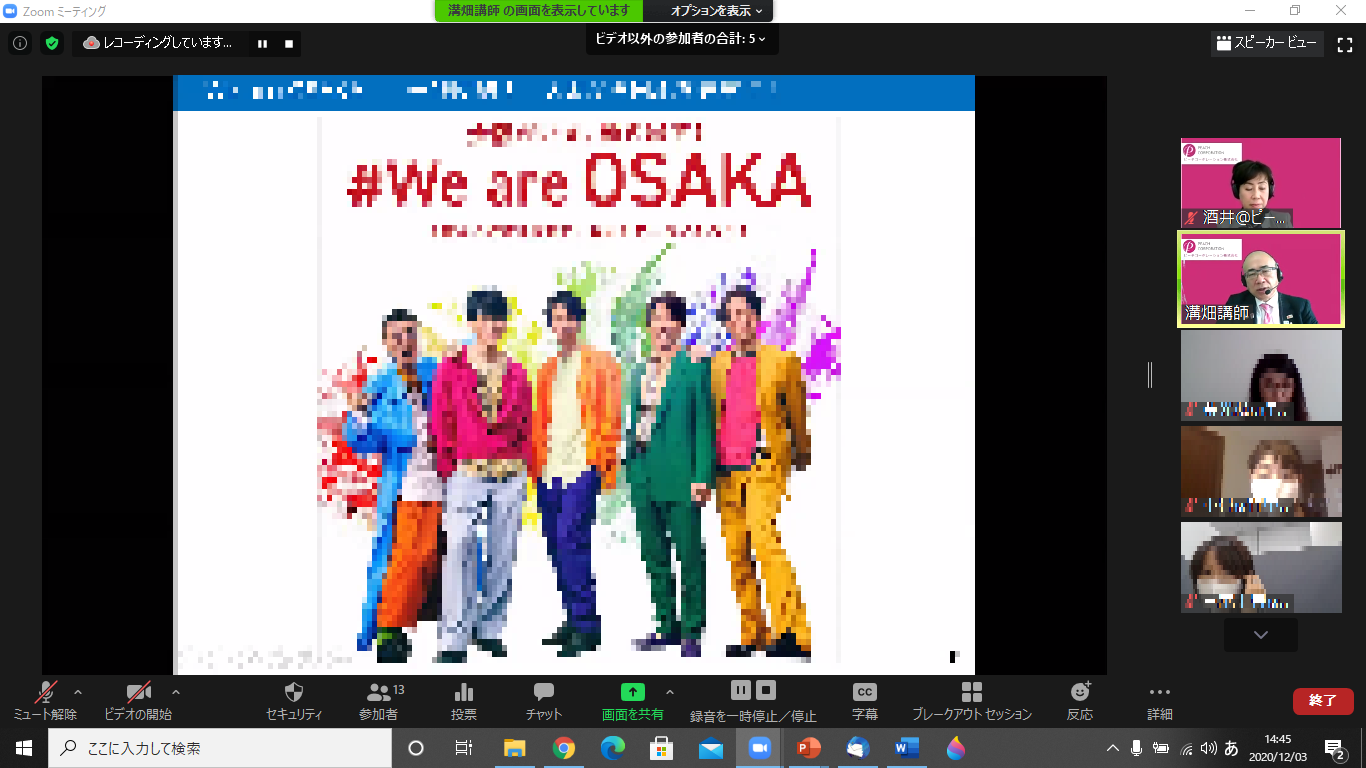The image size is (1366, 768).
Task: Click the green 画面を共有 share button
Action: pos(633,701)
